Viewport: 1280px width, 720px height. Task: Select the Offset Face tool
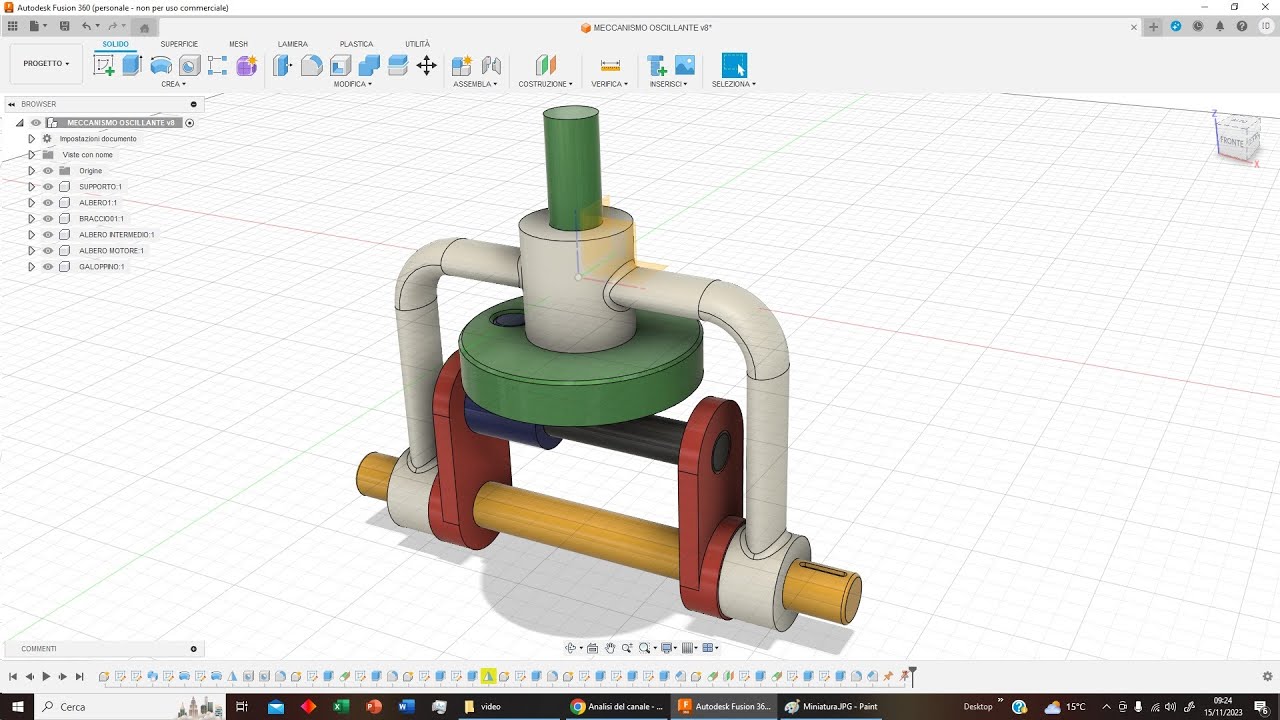pyautogui.click(x=397, y=66)
